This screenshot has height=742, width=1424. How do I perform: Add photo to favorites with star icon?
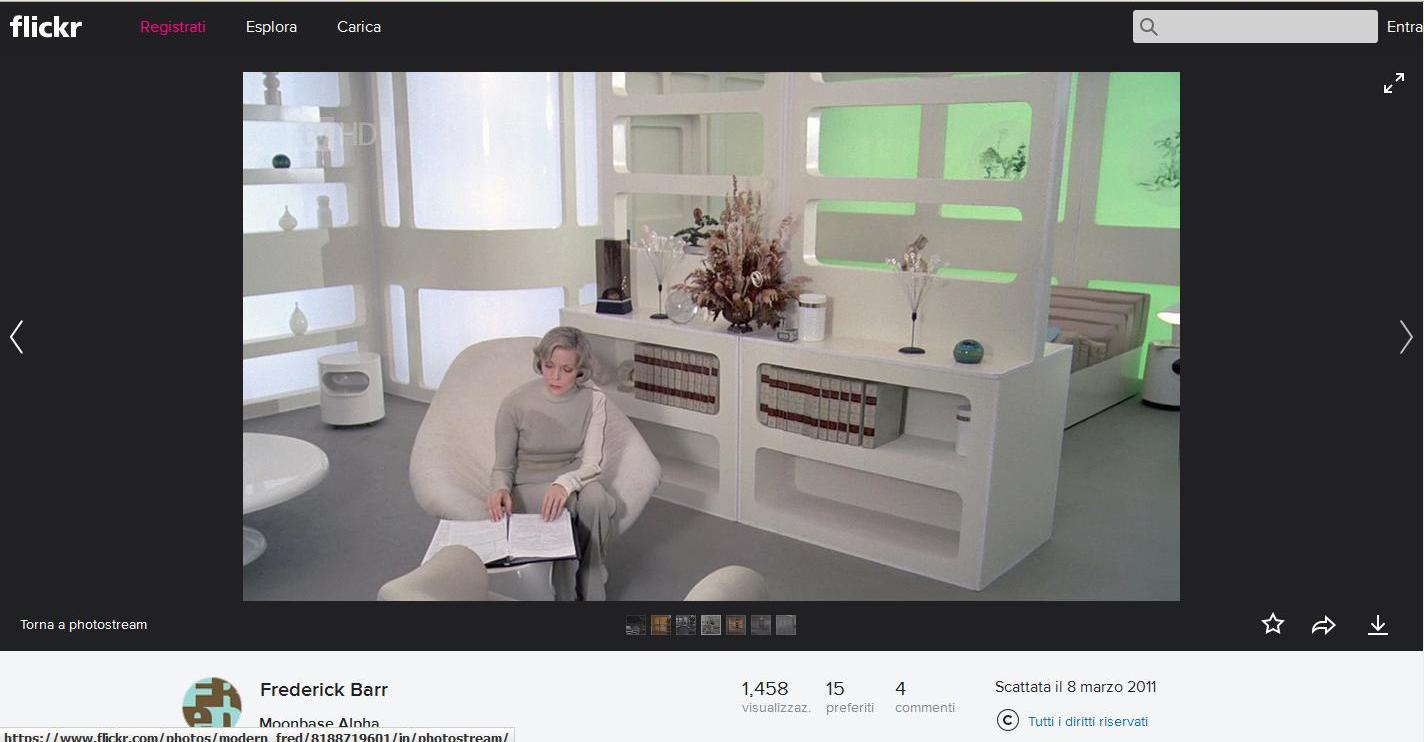[1272, 625]
